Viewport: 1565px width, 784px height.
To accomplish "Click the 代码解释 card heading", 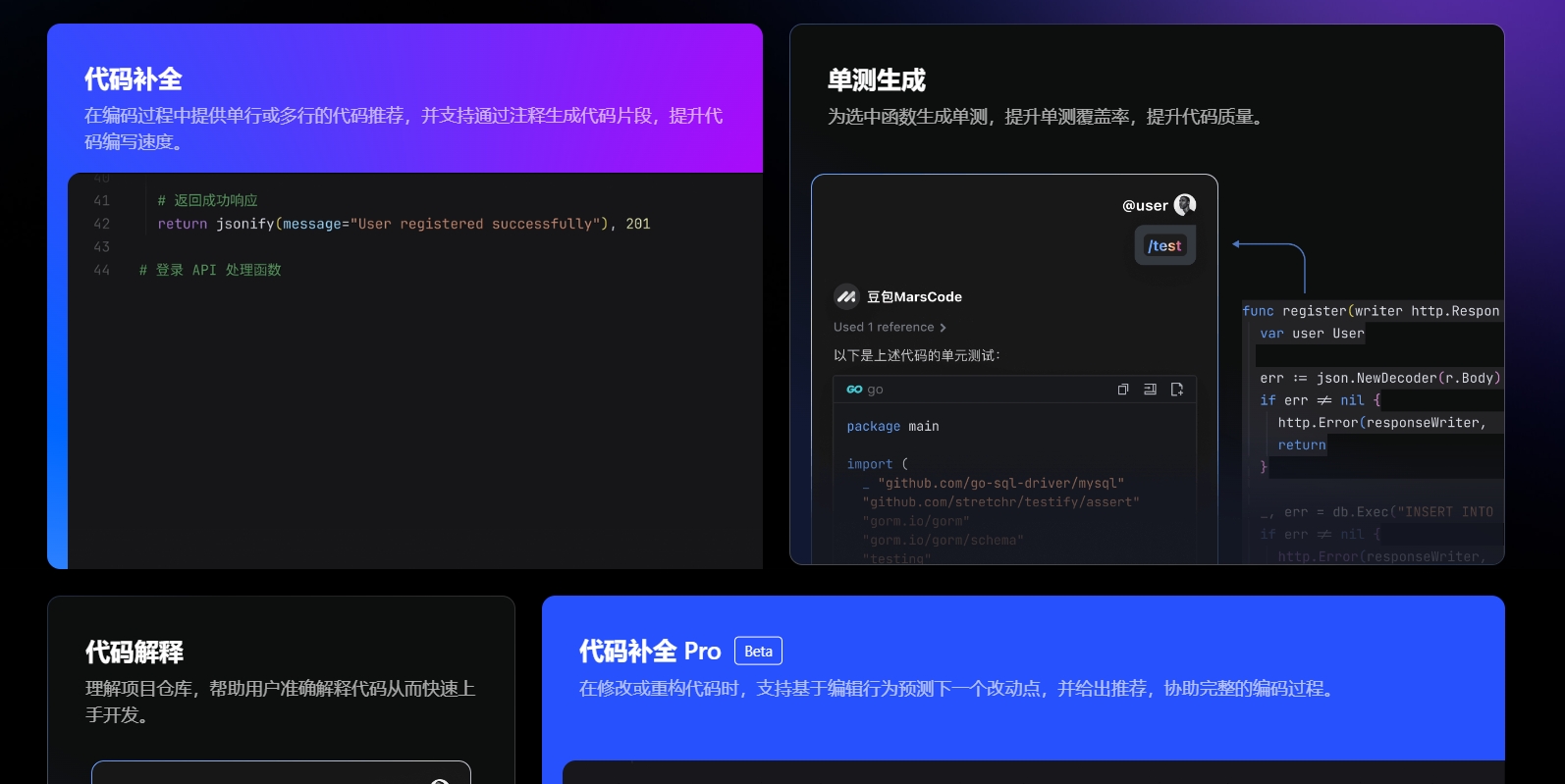I will pyautogui.click(x=135, y=653).
